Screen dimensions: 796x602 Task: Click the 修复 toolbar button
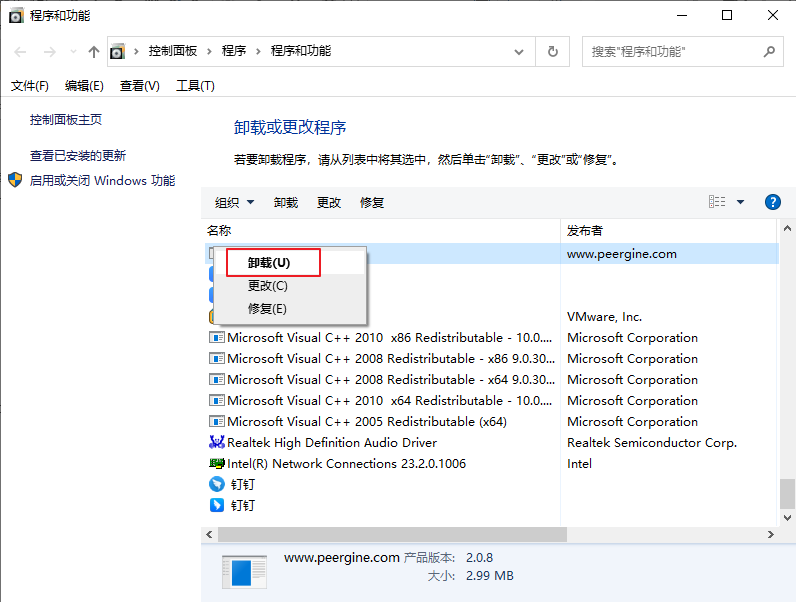[x=372, y=203]
